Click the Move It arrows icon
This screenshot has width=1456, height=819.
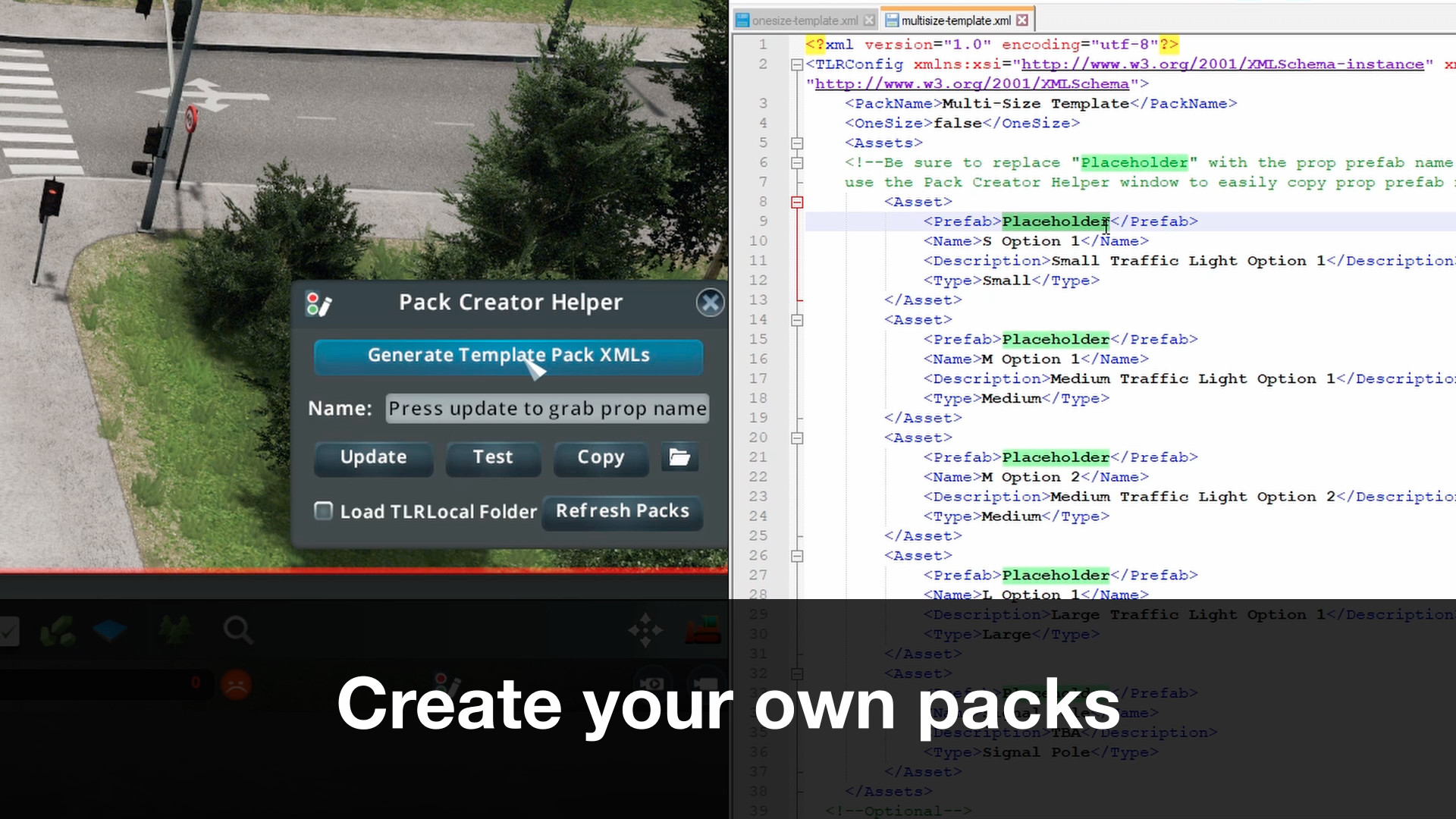pyautogui.click(x=645, y=631)
